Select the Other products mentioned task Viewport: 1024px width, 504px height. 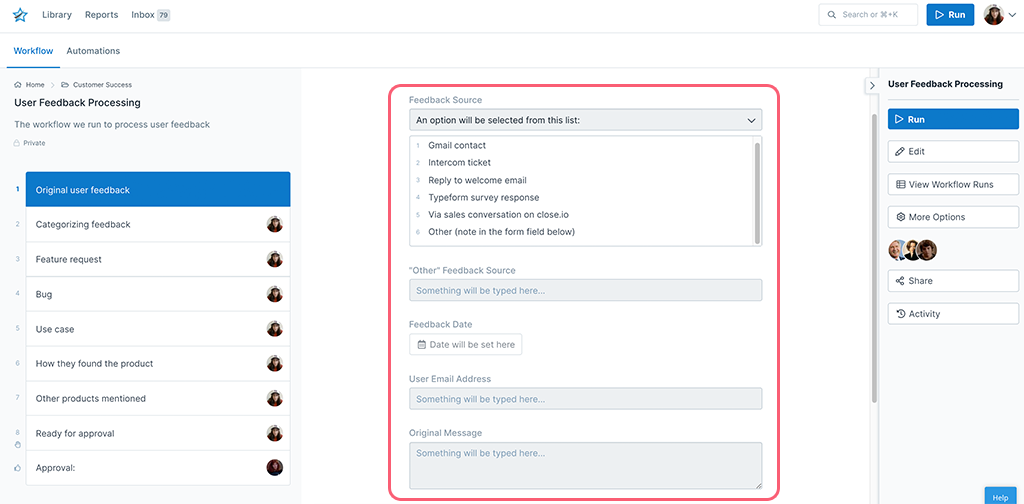pos(158,398)
